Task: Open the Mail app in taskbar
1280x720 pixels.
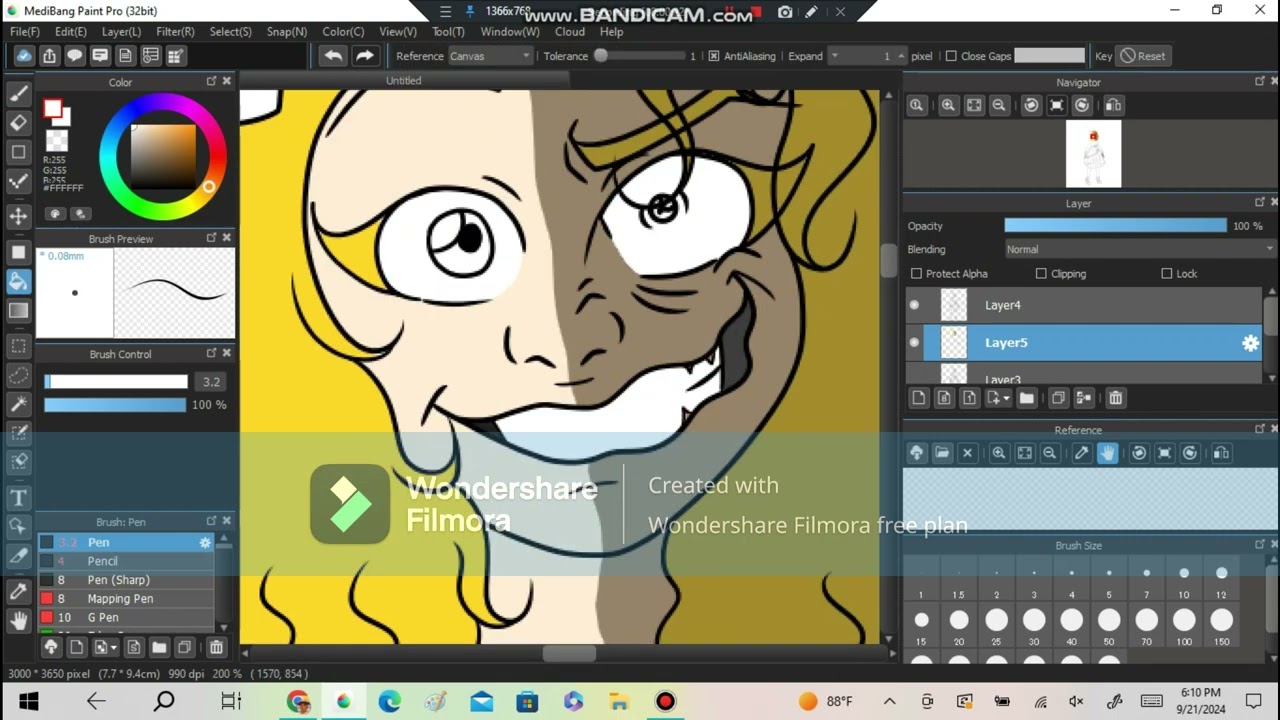Action: tap(481, 701)
